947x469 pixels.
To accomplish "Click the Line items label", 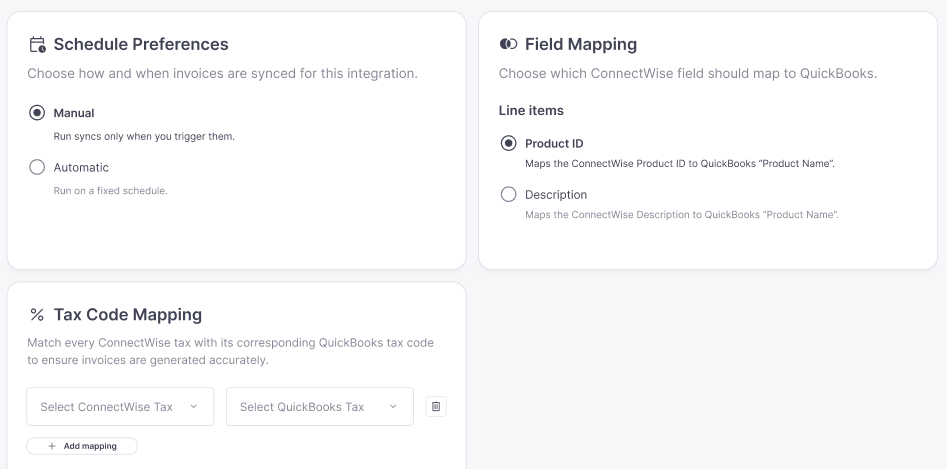I will pyautogui.click(x=531, y=110).
